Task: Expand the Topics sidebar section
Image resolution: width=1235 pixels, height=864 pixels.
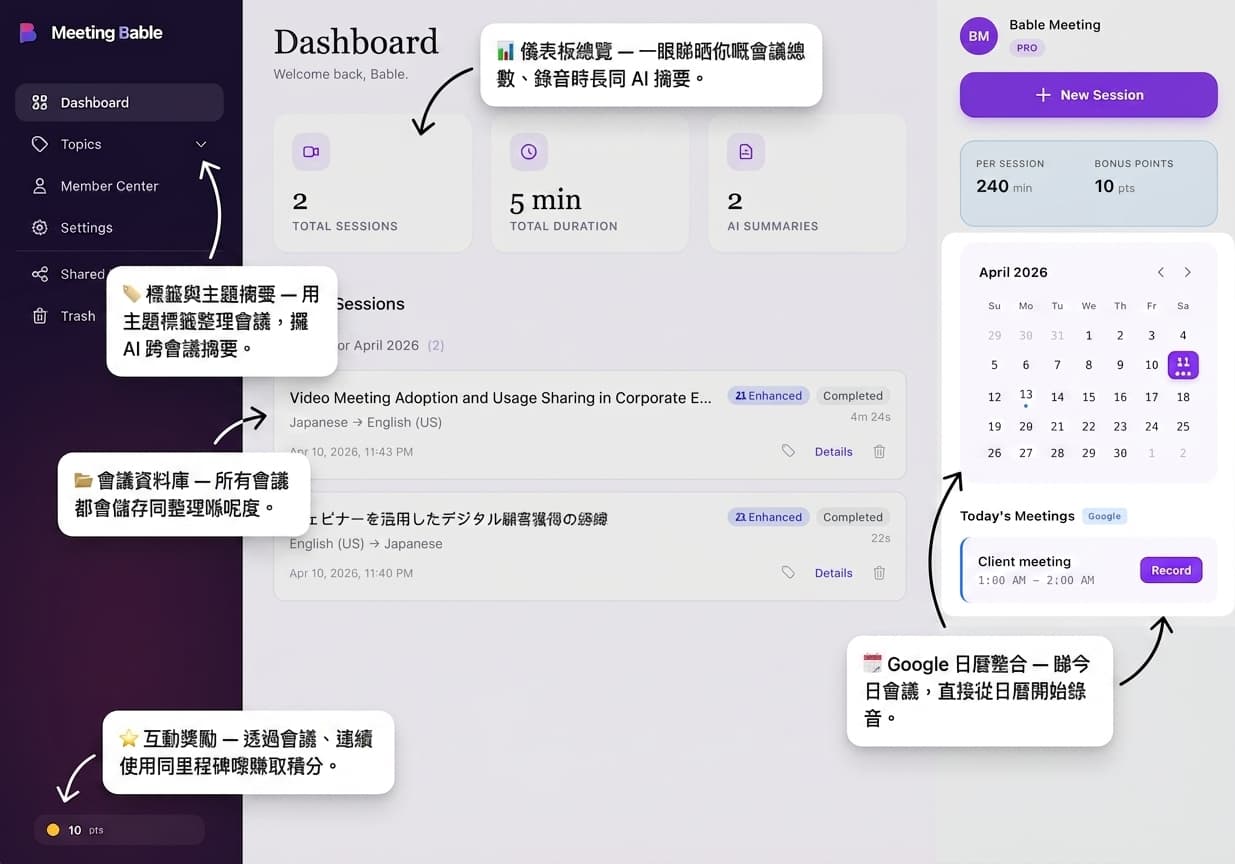Action: (200, 144)
